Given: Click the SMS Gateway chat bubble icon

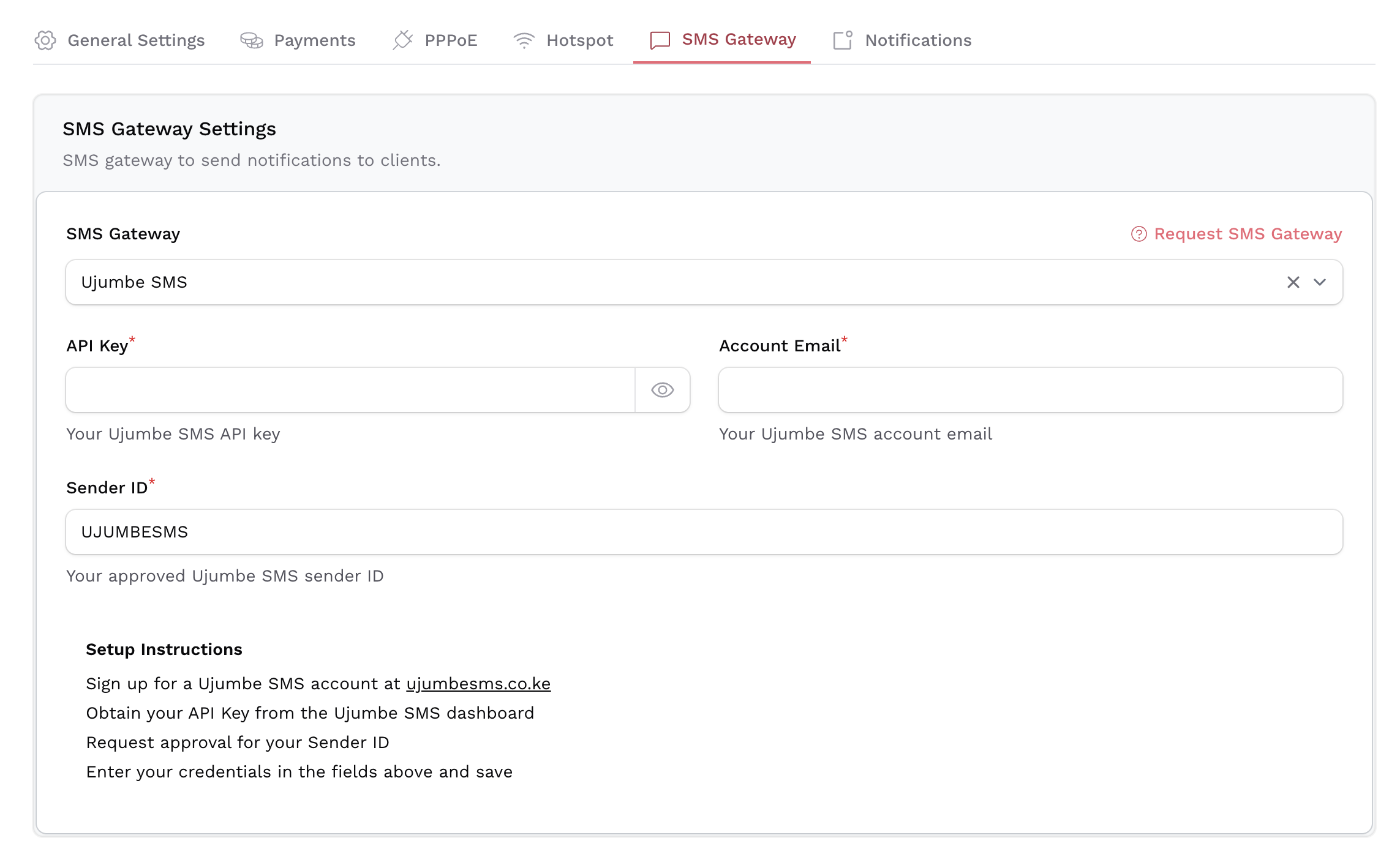Looking at the screenshot, I should (659, 40).
